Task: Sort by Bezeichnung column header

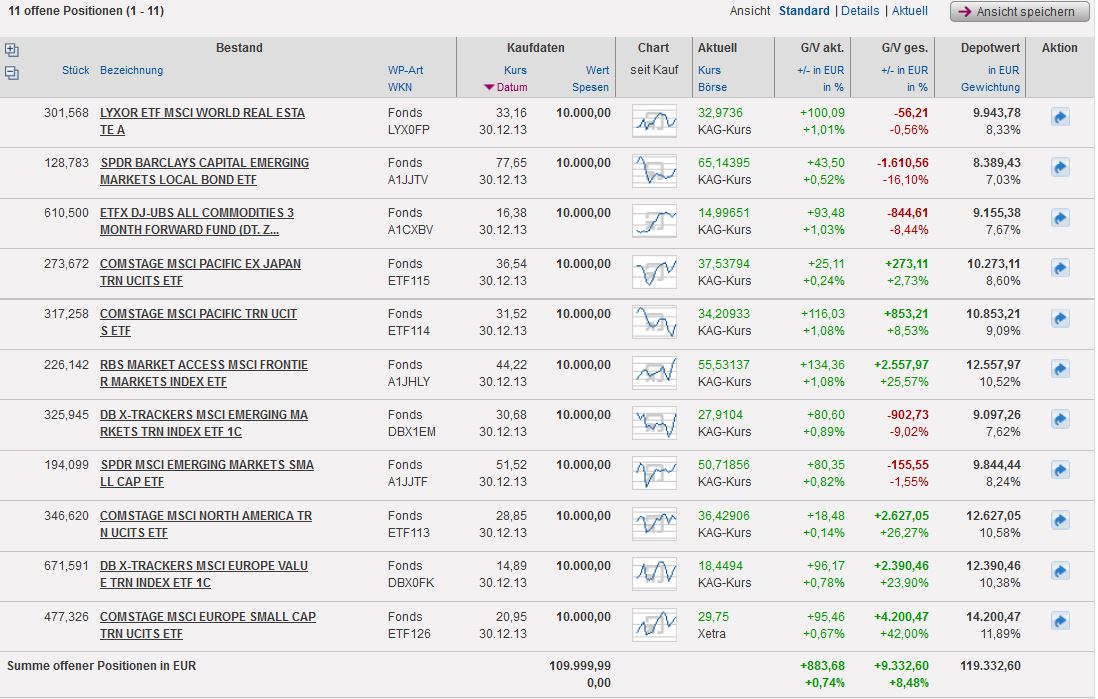Action: (131, 70)
